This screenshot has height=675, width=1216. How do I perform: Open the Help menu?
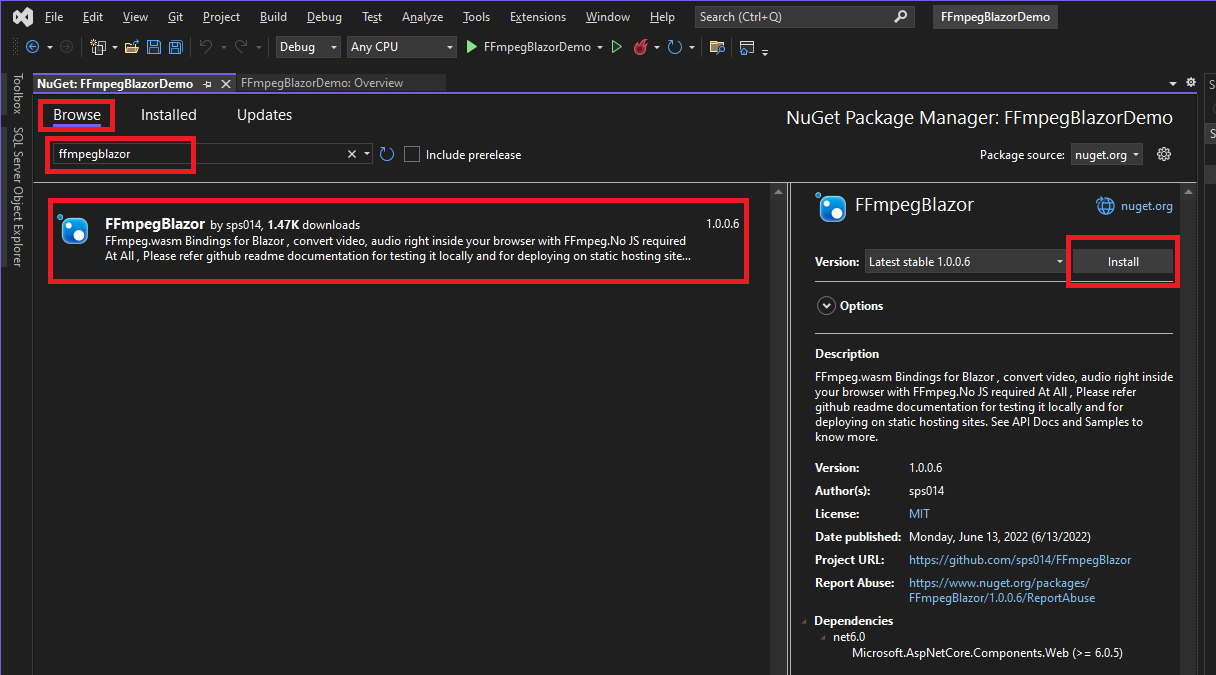coord(662,17)
